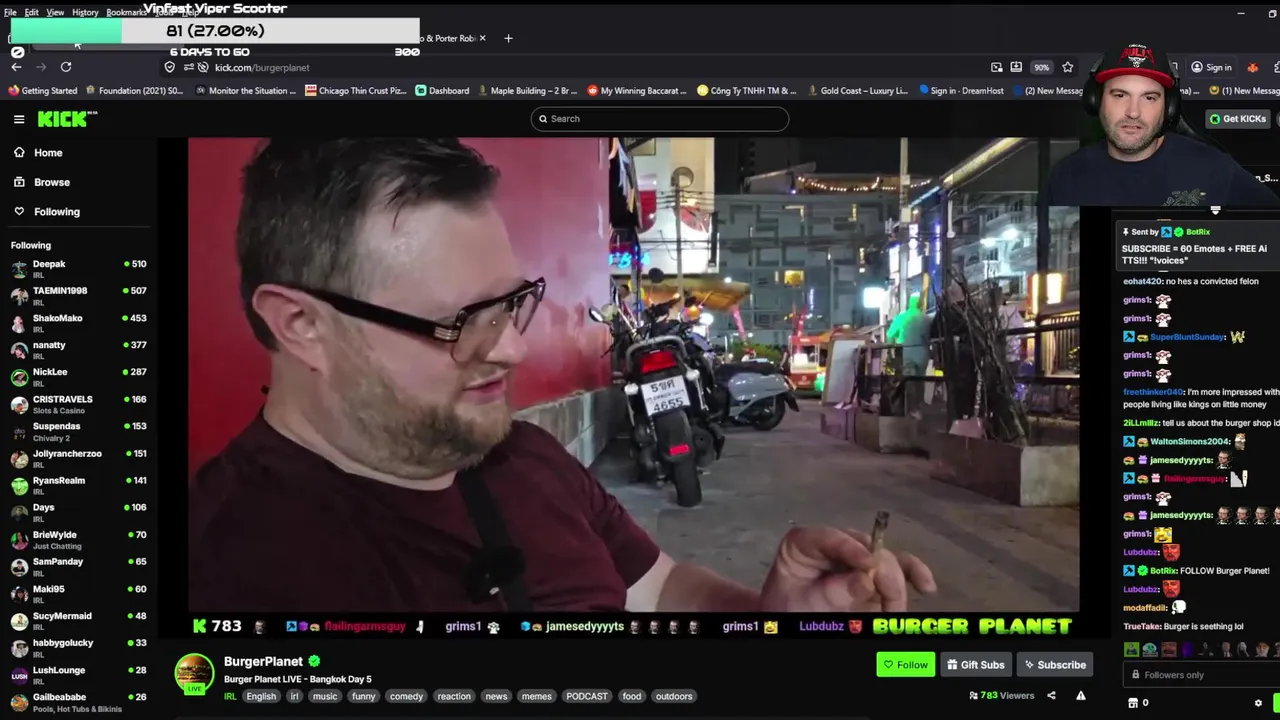Open chat settings gear icon
1280x720 pixels.
[1258, 703]
